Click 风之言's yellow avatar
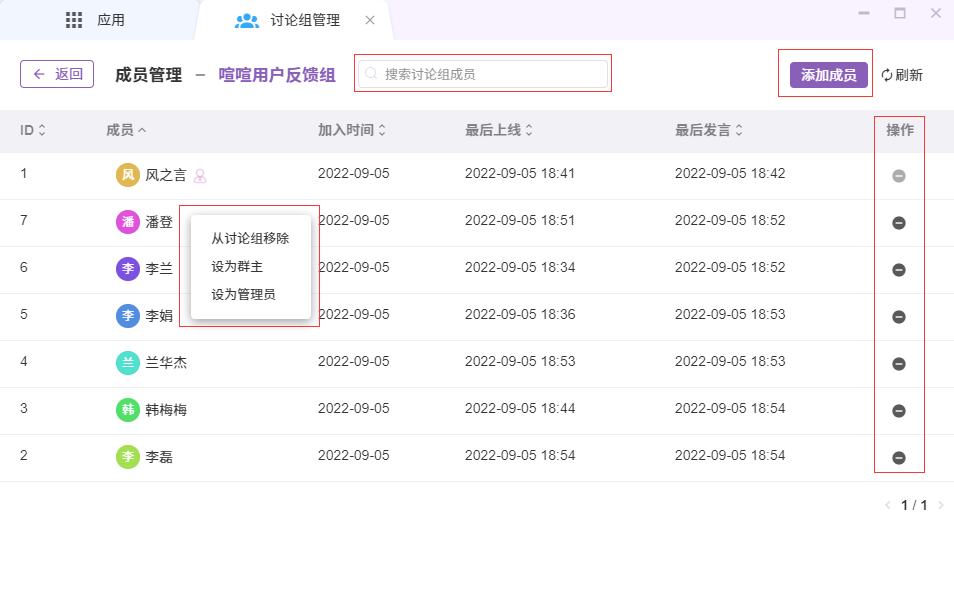The width and height of the screenshot is (954, 616). pos(127,175)
